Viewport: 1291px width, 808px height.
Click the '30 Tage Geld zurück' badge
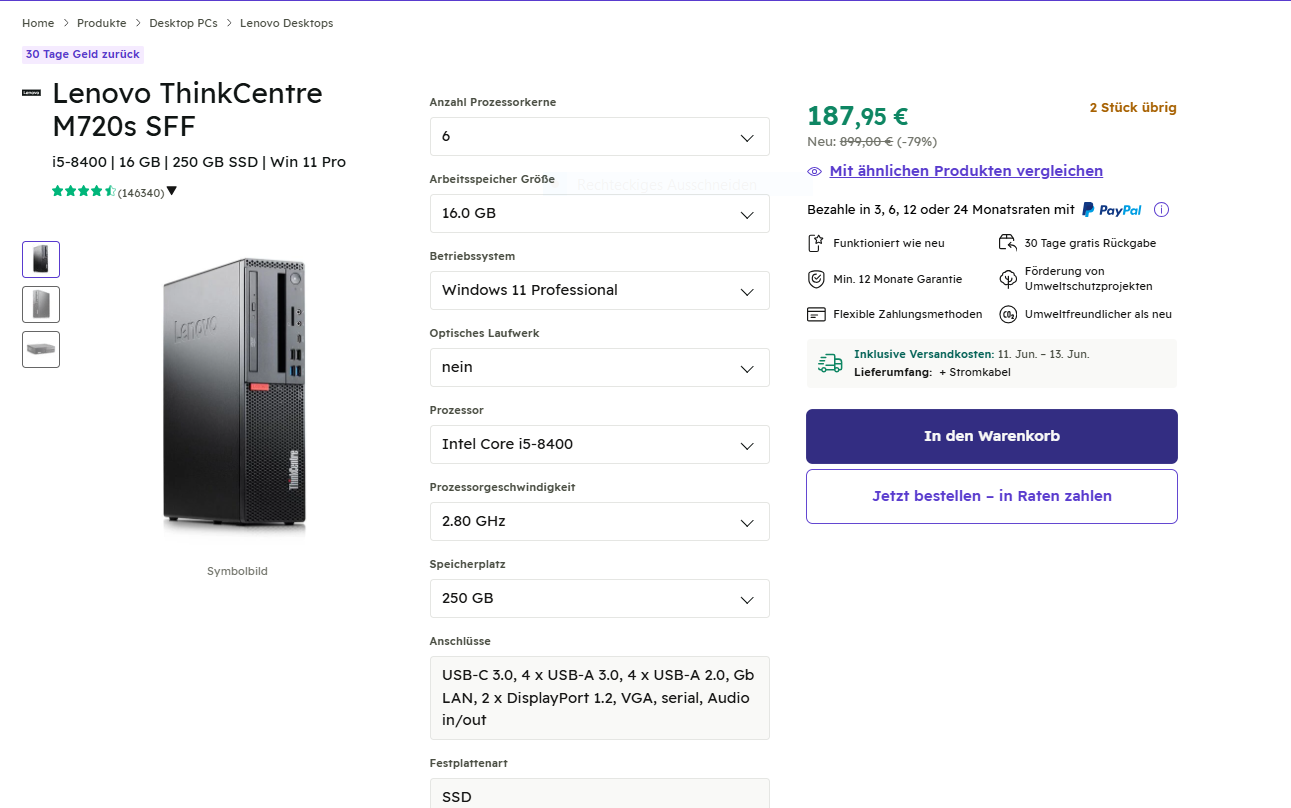83,54
